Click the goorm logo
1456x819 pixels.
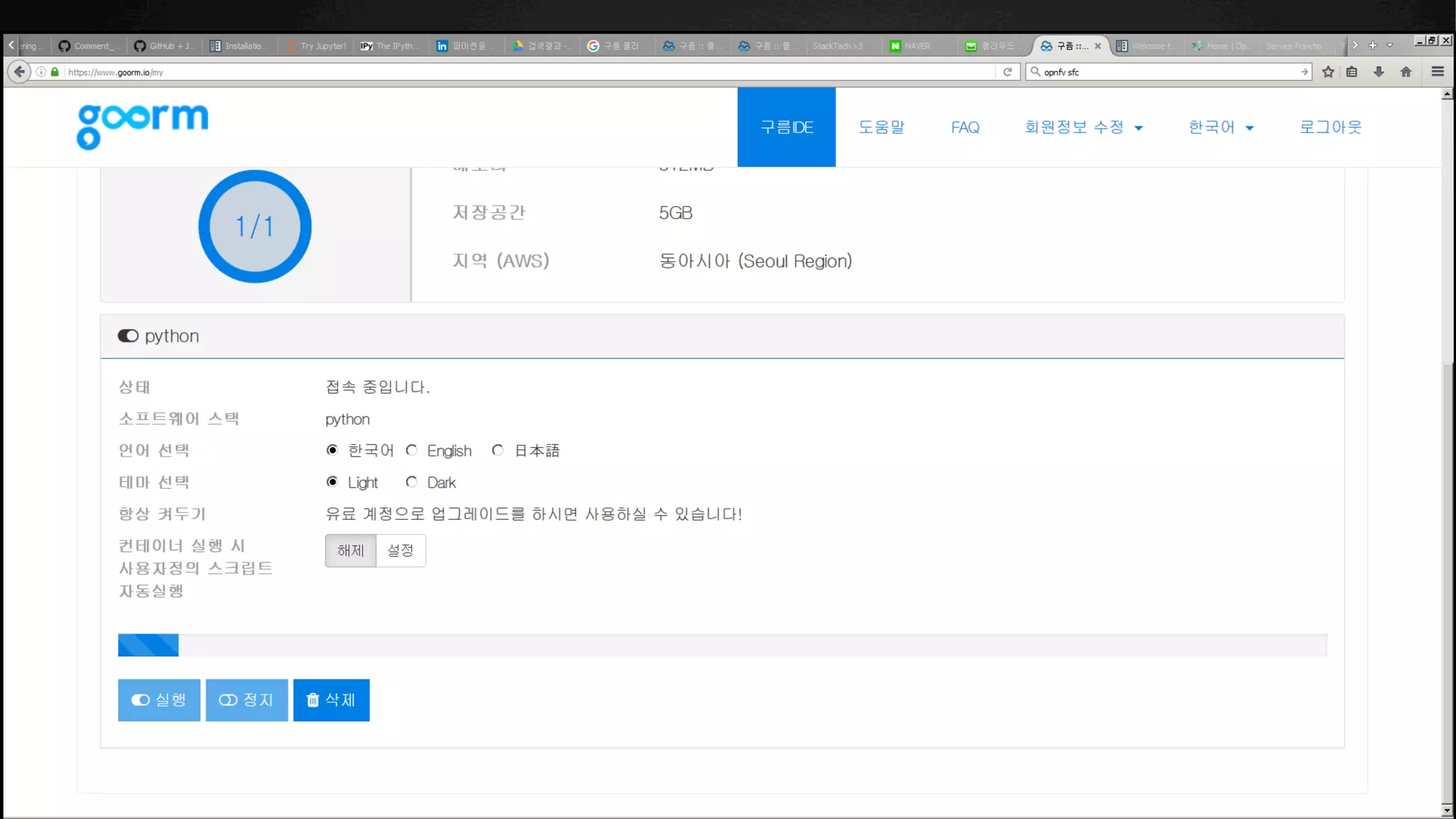coord(142,127)
